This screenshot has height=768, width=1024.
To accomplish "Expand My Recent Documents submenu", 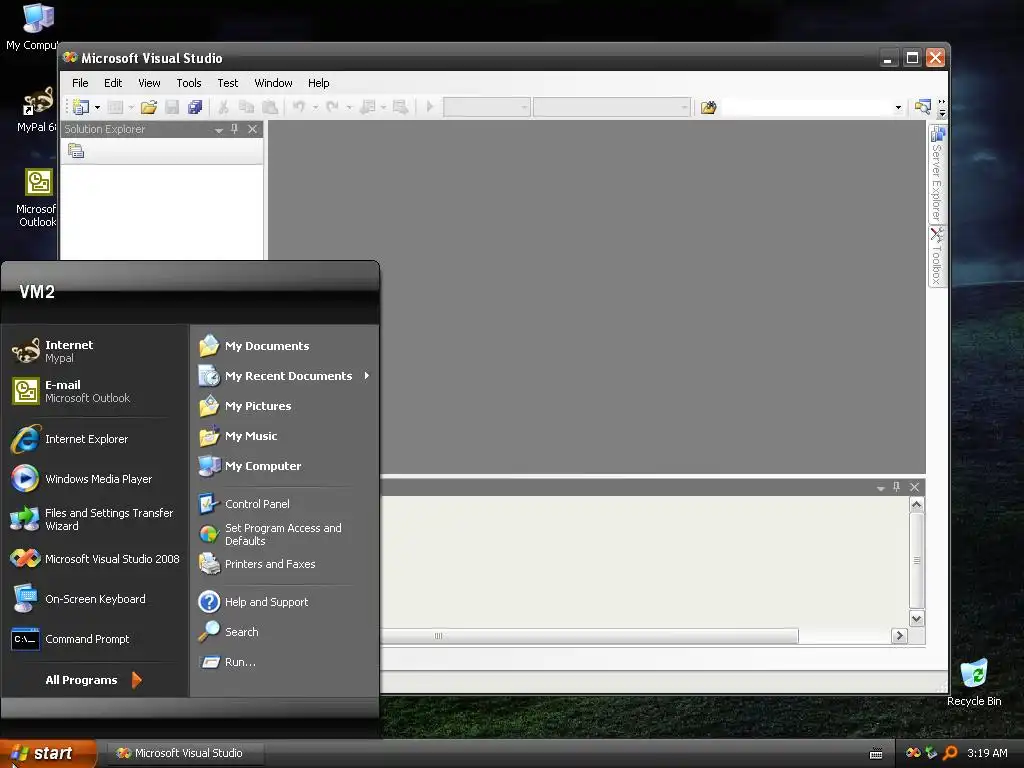I will (x=285, y=376).
